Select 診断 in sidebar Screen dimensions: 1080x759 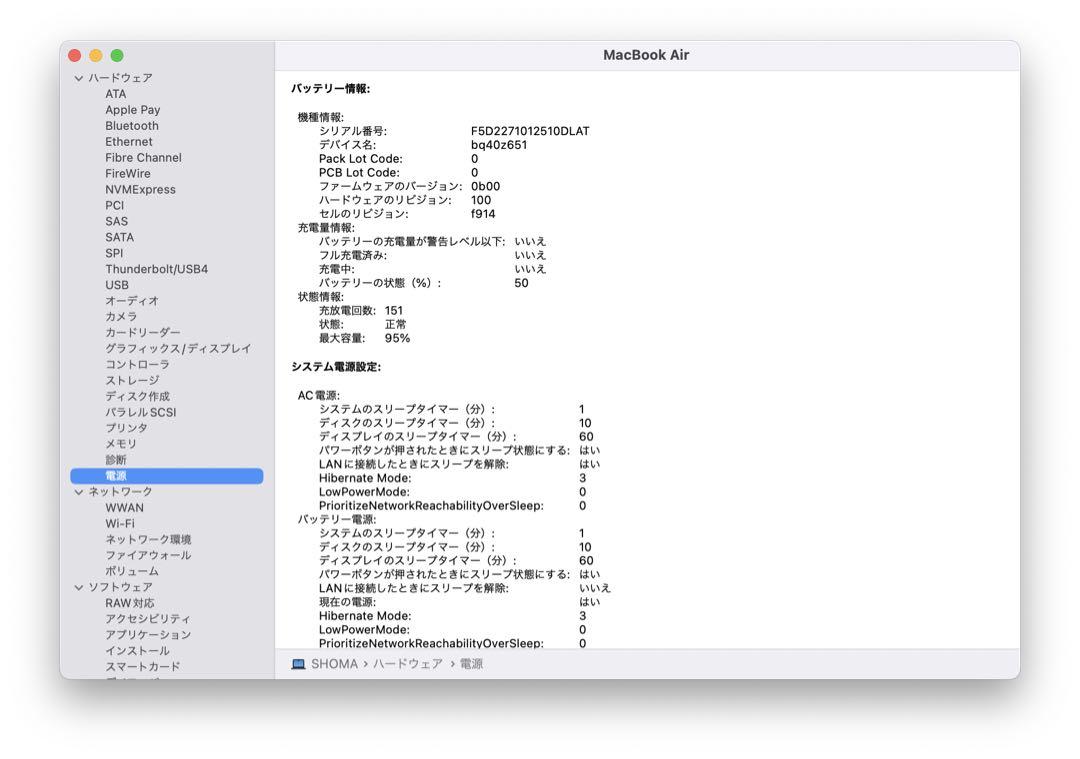[x=116, y=459]
